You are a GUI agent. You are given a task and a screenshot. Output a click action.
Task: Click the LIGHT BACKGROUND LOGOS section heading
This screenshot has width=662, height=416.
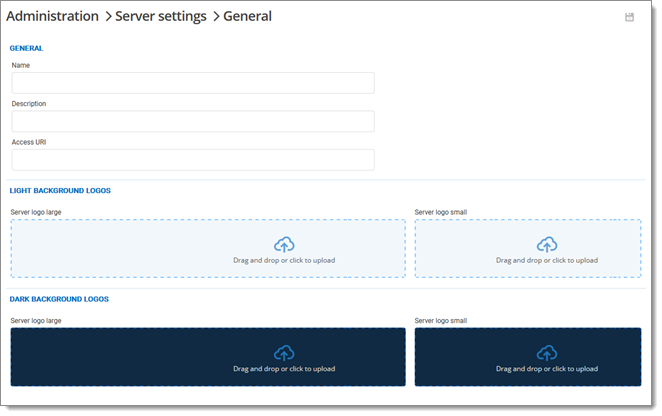pyautogui.click(x=60, y=190)
